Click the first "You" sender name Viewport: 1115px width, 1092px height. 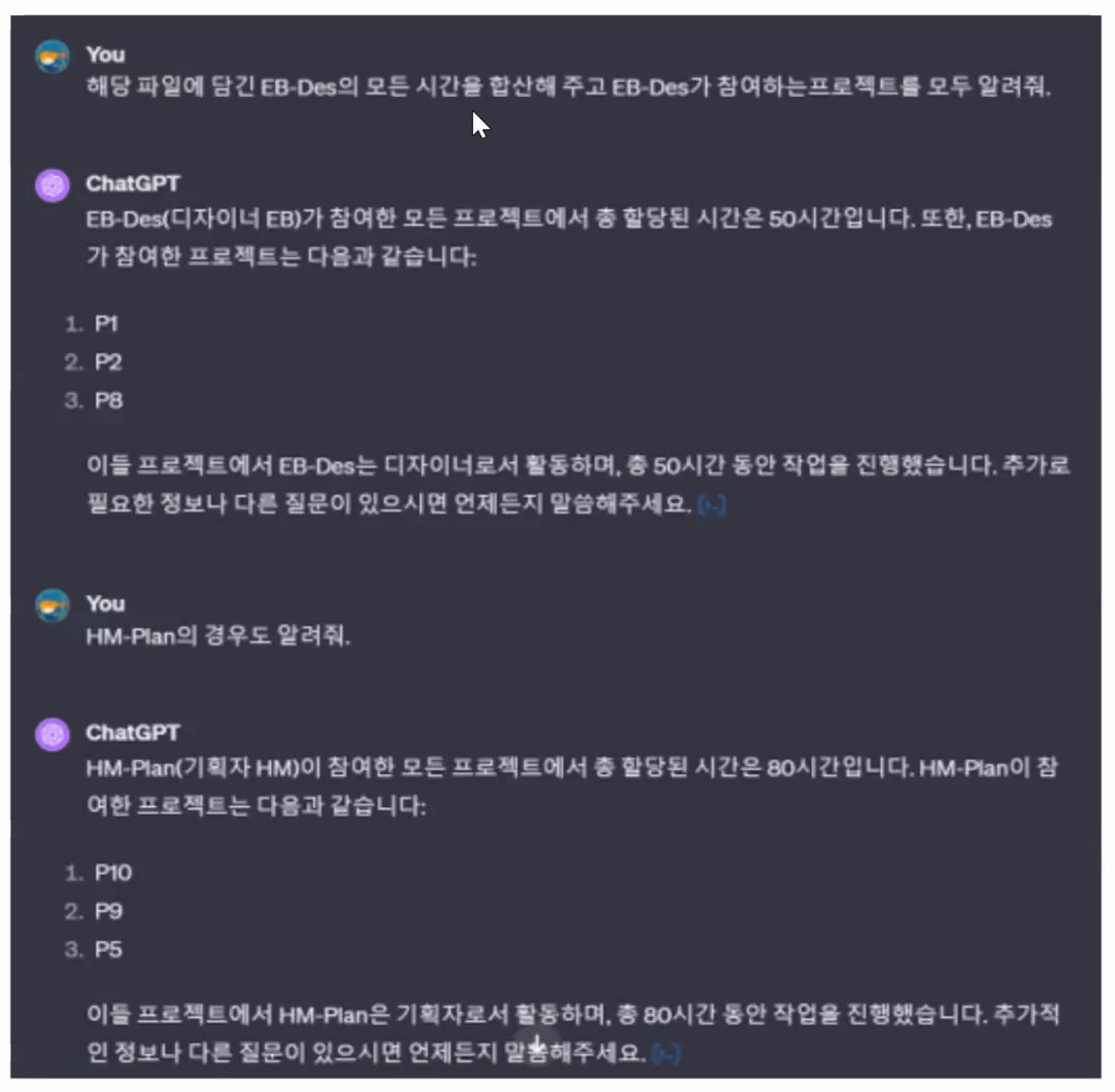tap(105, 54)
